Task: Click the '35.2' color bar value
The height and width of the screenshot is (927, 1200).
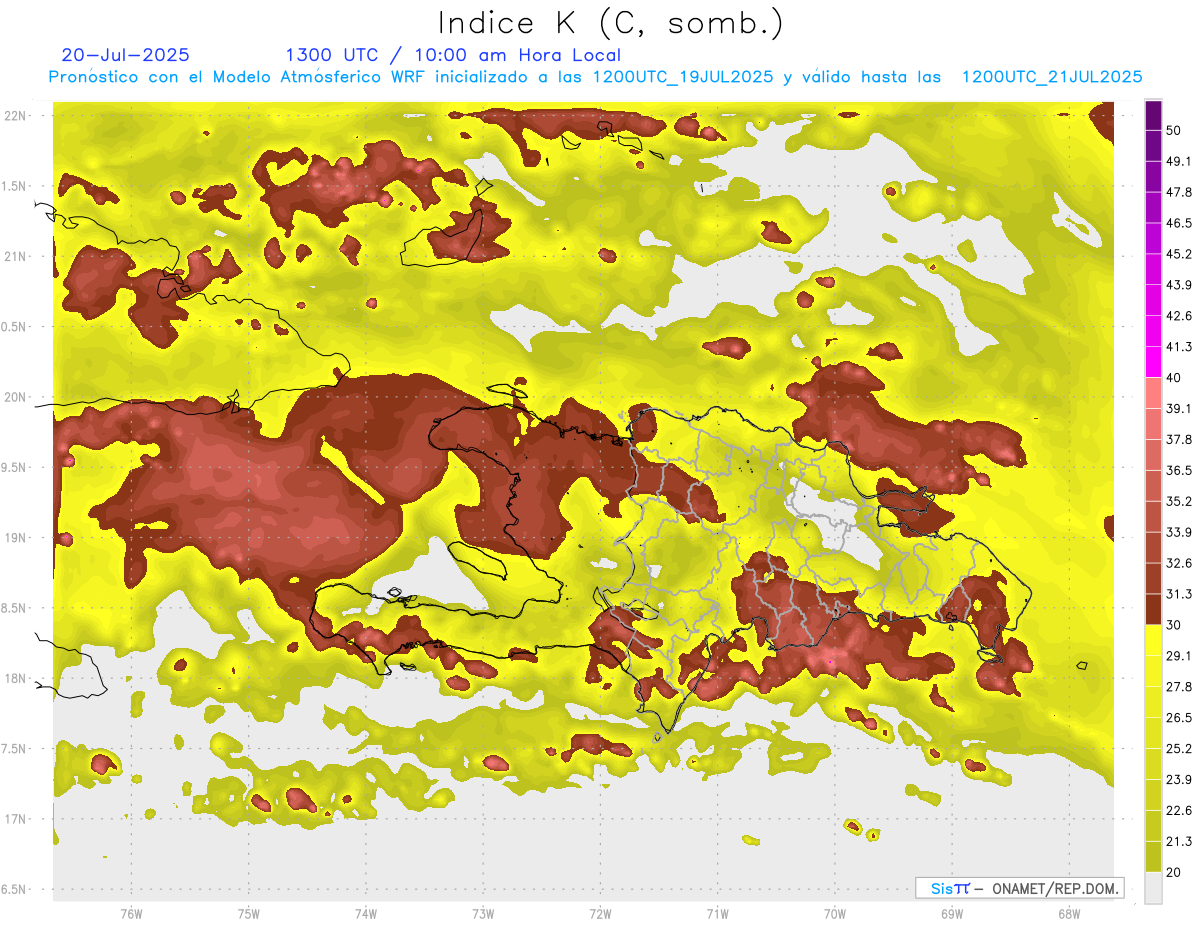Action: (1179, 501)
